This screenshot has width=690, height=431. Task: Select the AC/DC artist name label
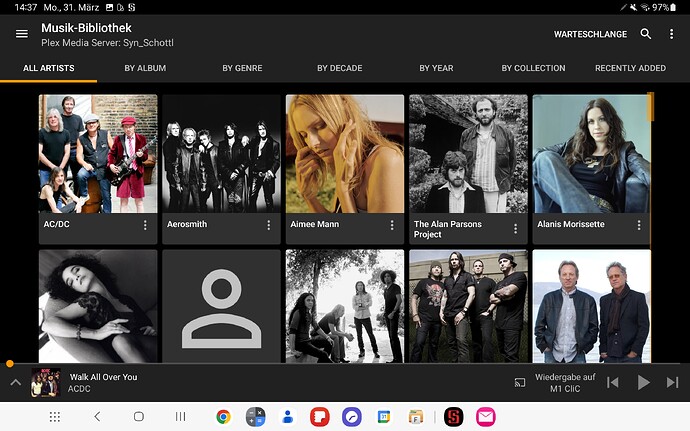click(x=56, y=224)
